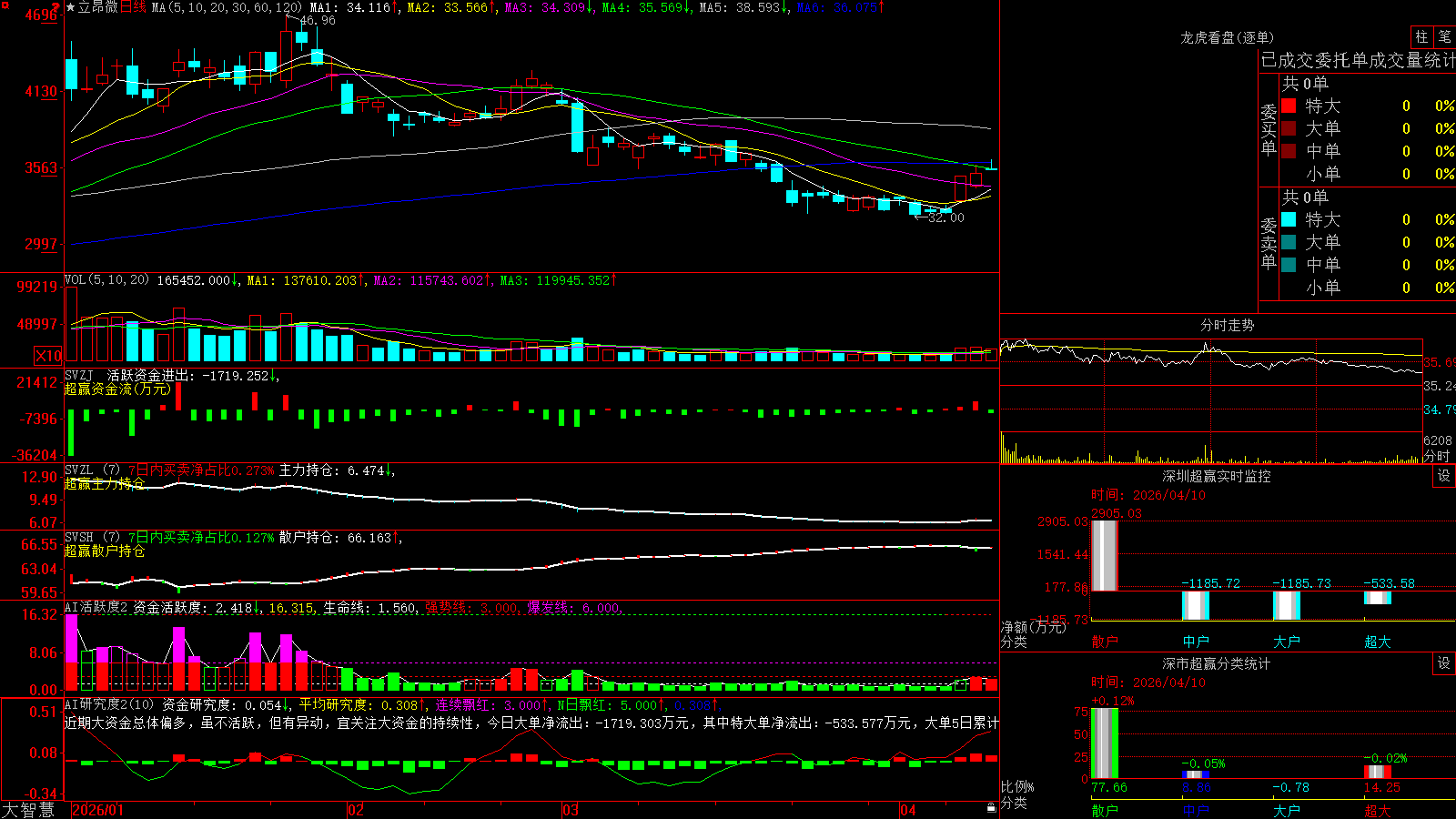Image resolution: width=1456 pixels, height=819 pixels.
Task: Click the 深圳超赢实时监控 panel title
Action: coord(1216,476)
